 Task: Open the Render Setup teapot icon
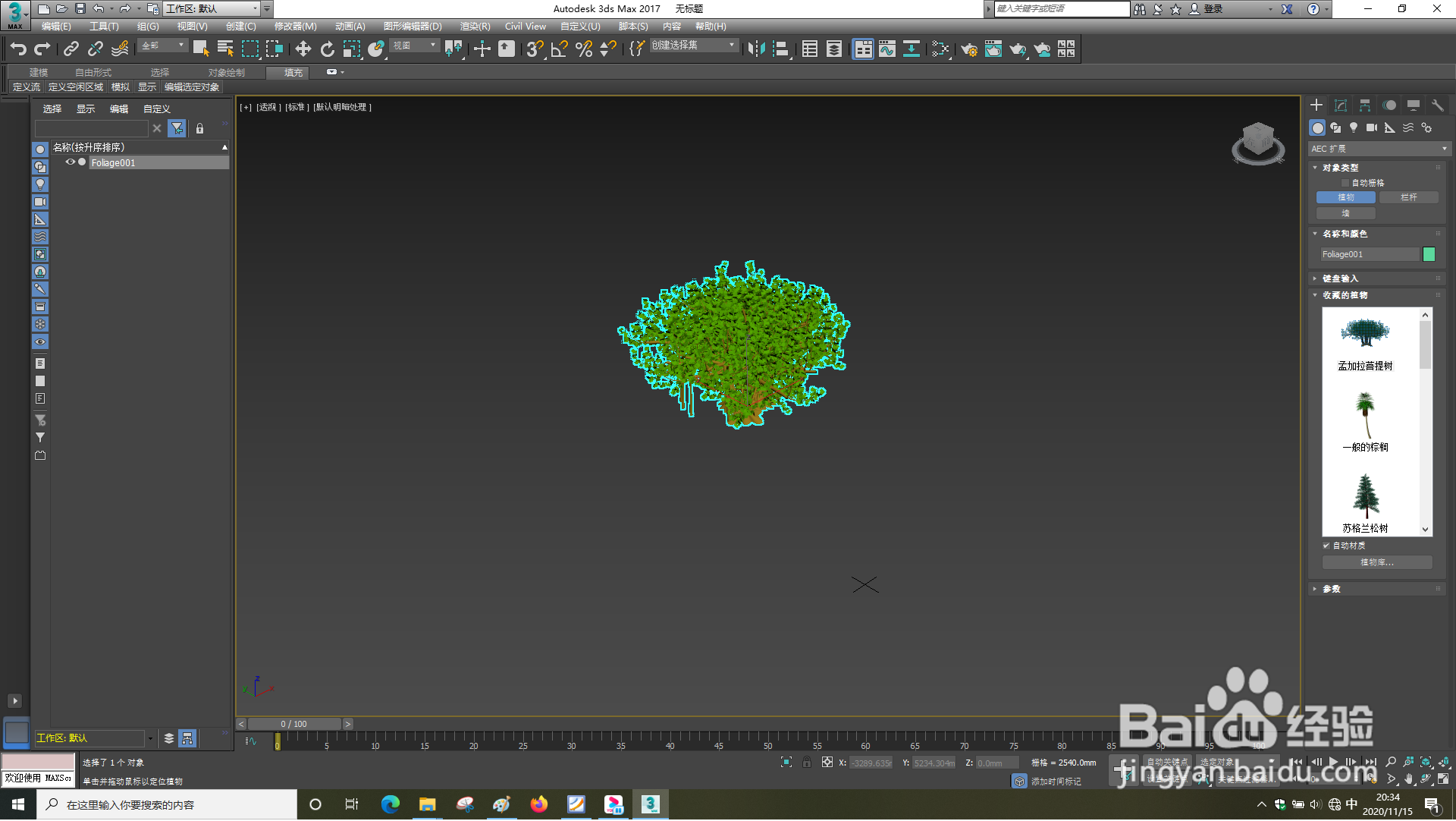point(968,49)
